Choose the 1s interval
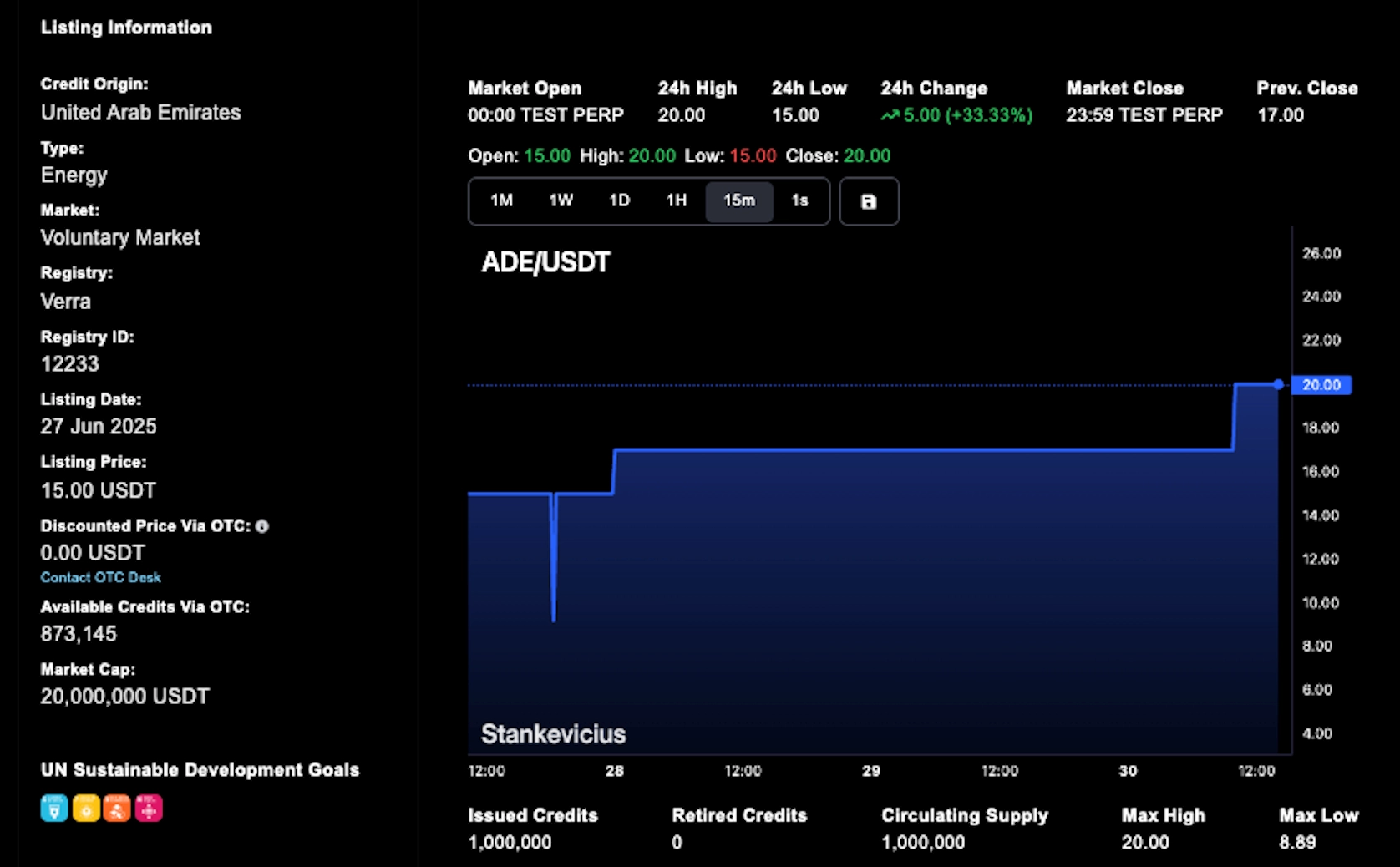This screenshot has height=867, width=1400. (x=800, y=200)
